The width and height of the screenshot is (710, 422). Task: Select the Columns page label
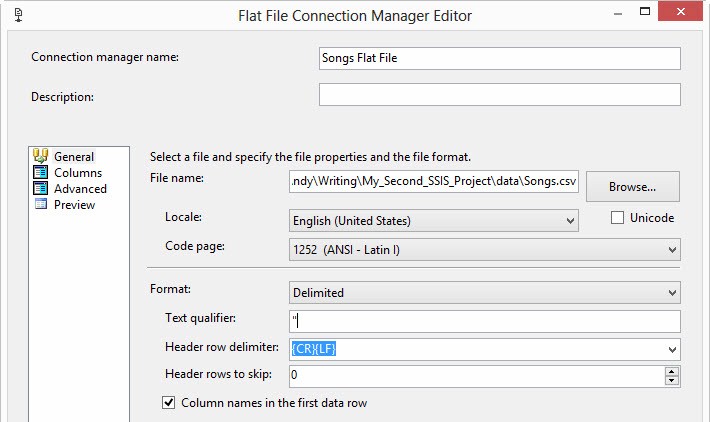[x=78, y=173]
